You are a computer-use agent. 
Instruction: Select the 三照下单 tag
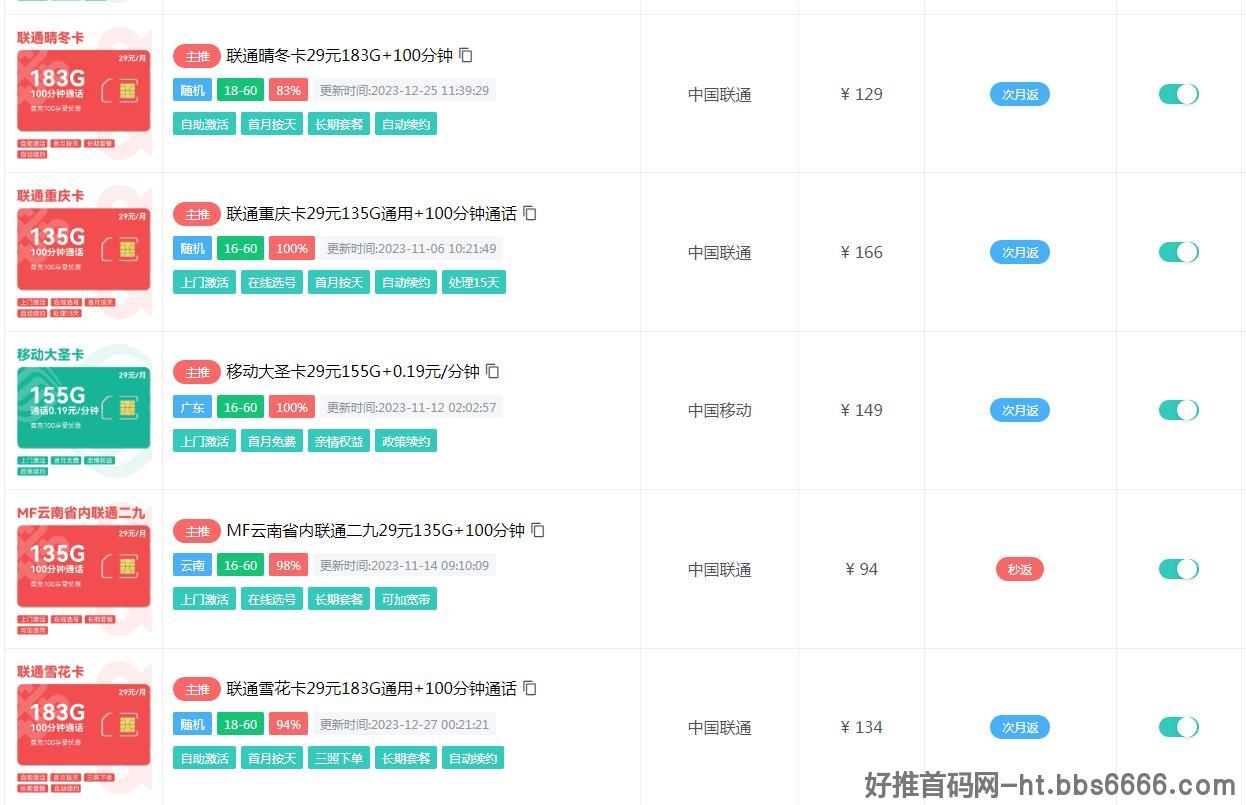(339, 758)
